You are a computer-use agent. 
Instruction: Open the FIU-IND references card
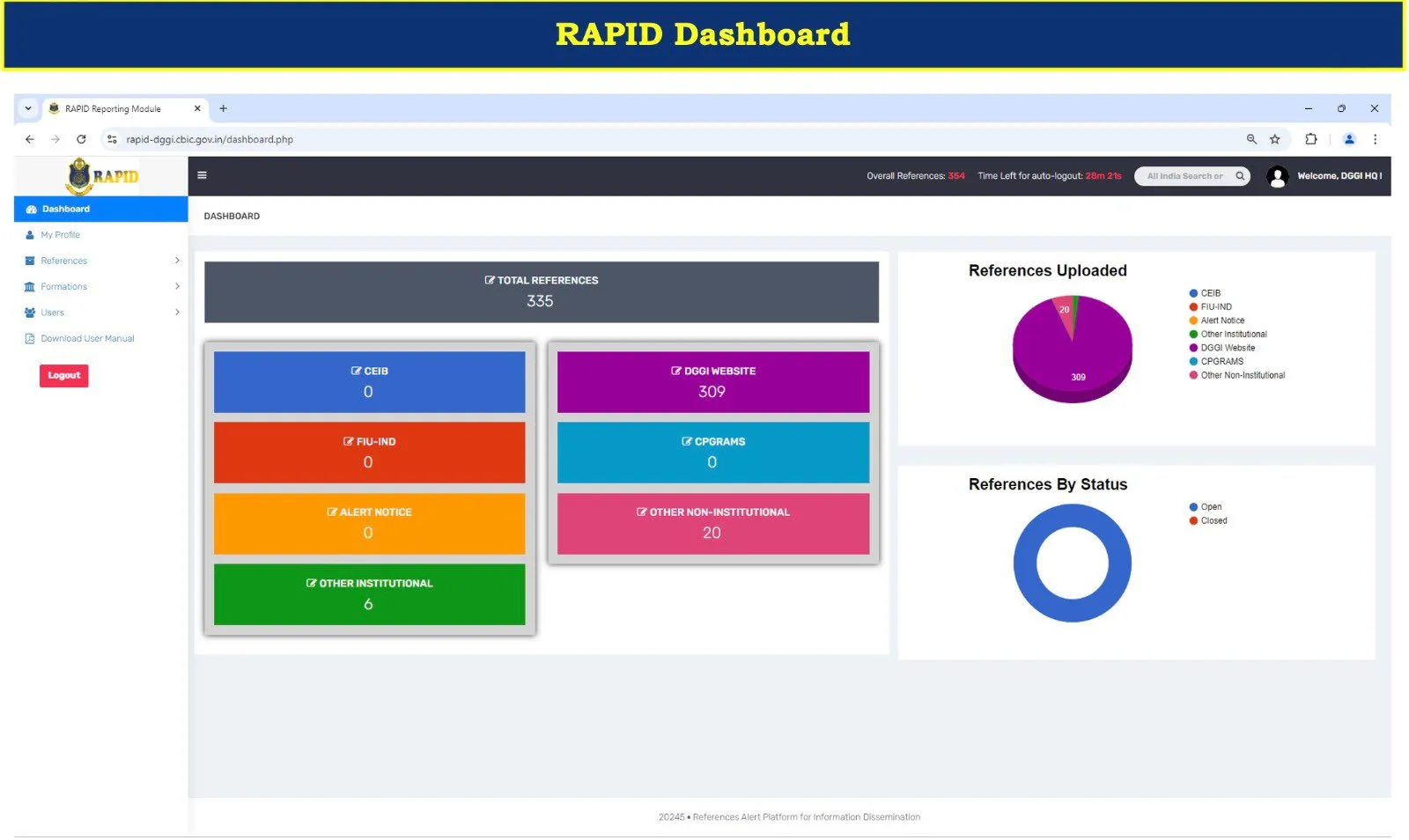point(369,453)
